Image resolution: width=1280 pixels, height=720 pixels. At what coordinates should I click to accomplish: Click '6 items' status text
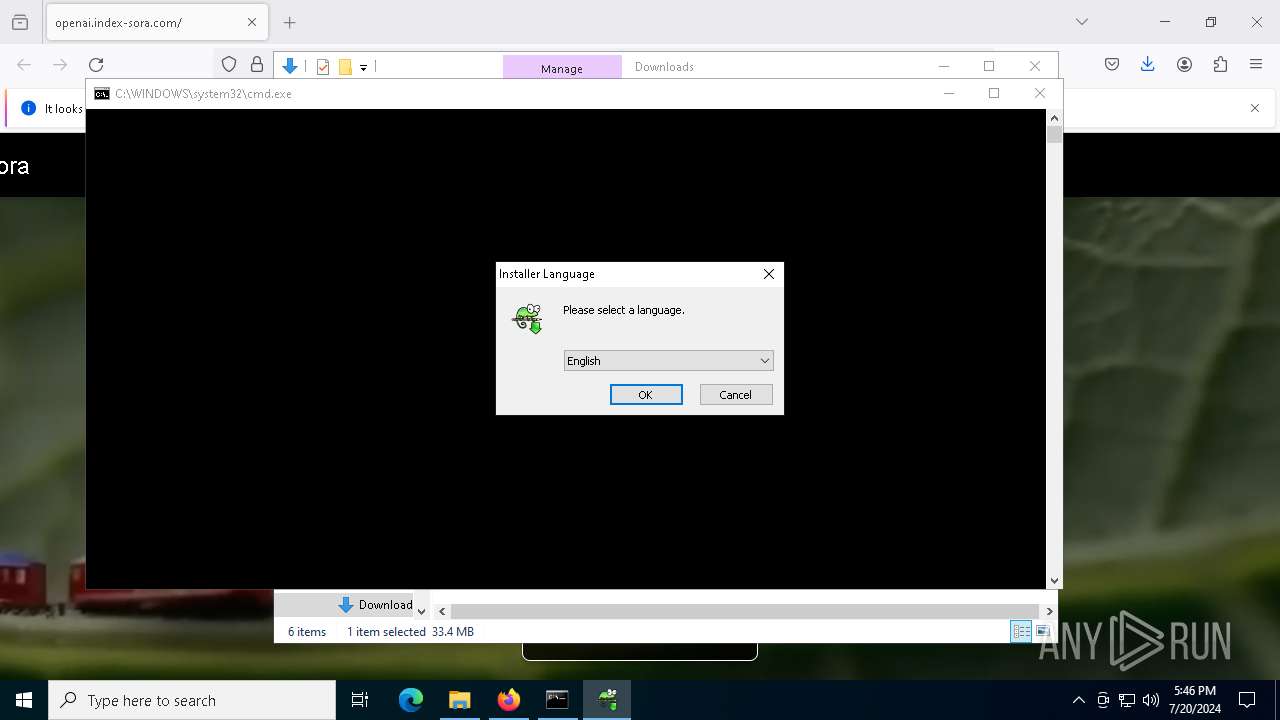[307, 632]
